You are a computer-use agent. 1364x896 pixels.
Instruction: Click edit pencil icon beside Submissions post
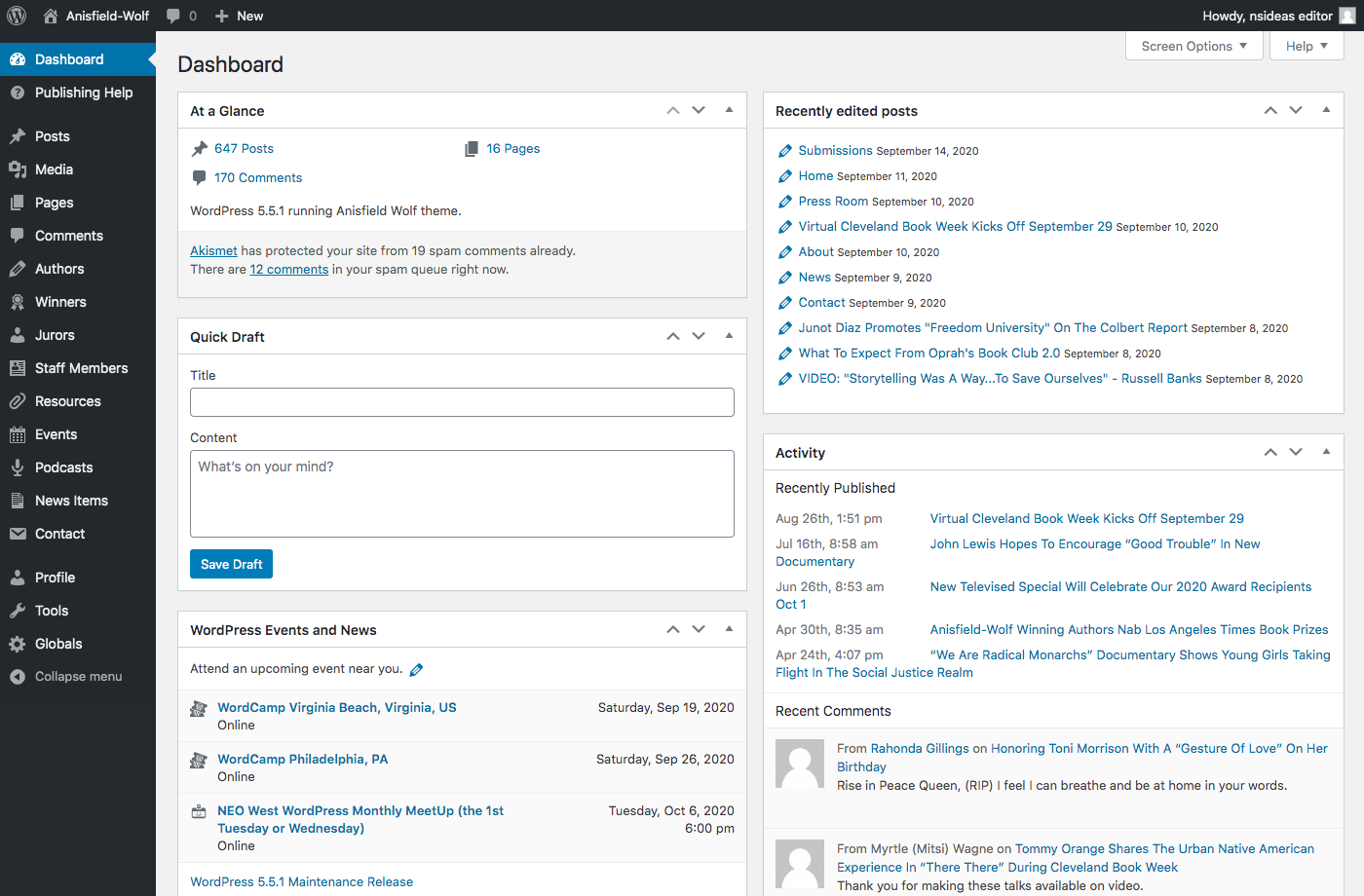coord(785,151)
